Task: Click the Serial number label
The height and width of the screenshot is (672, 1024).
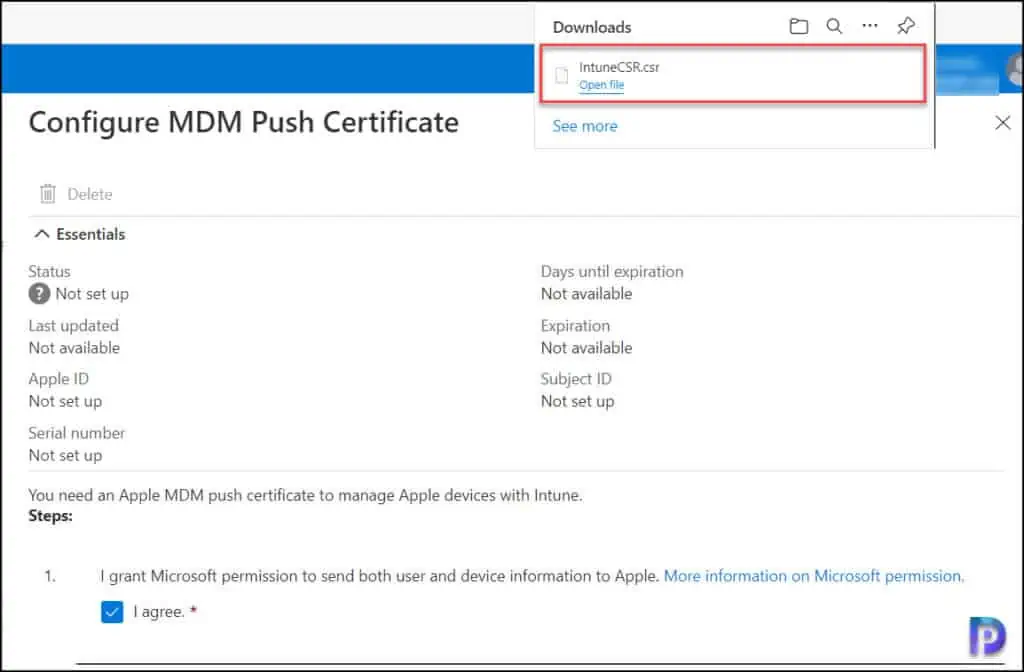Action: pos(76,433)
